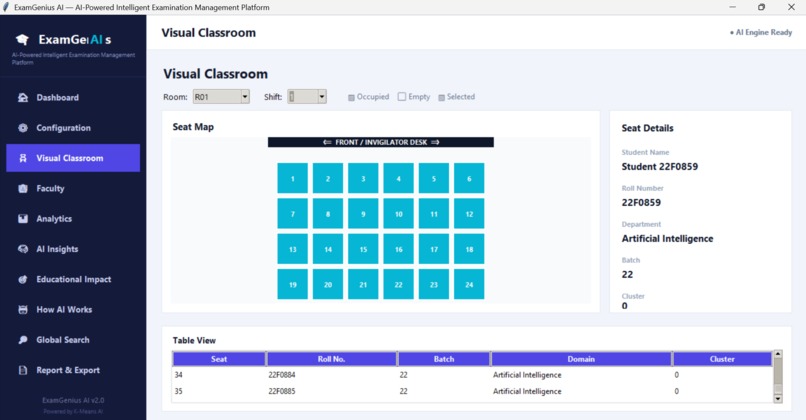Open Report & Export page
Image resolution: width=806 pixels, height=420 pixels.
[x=73, y=370]
